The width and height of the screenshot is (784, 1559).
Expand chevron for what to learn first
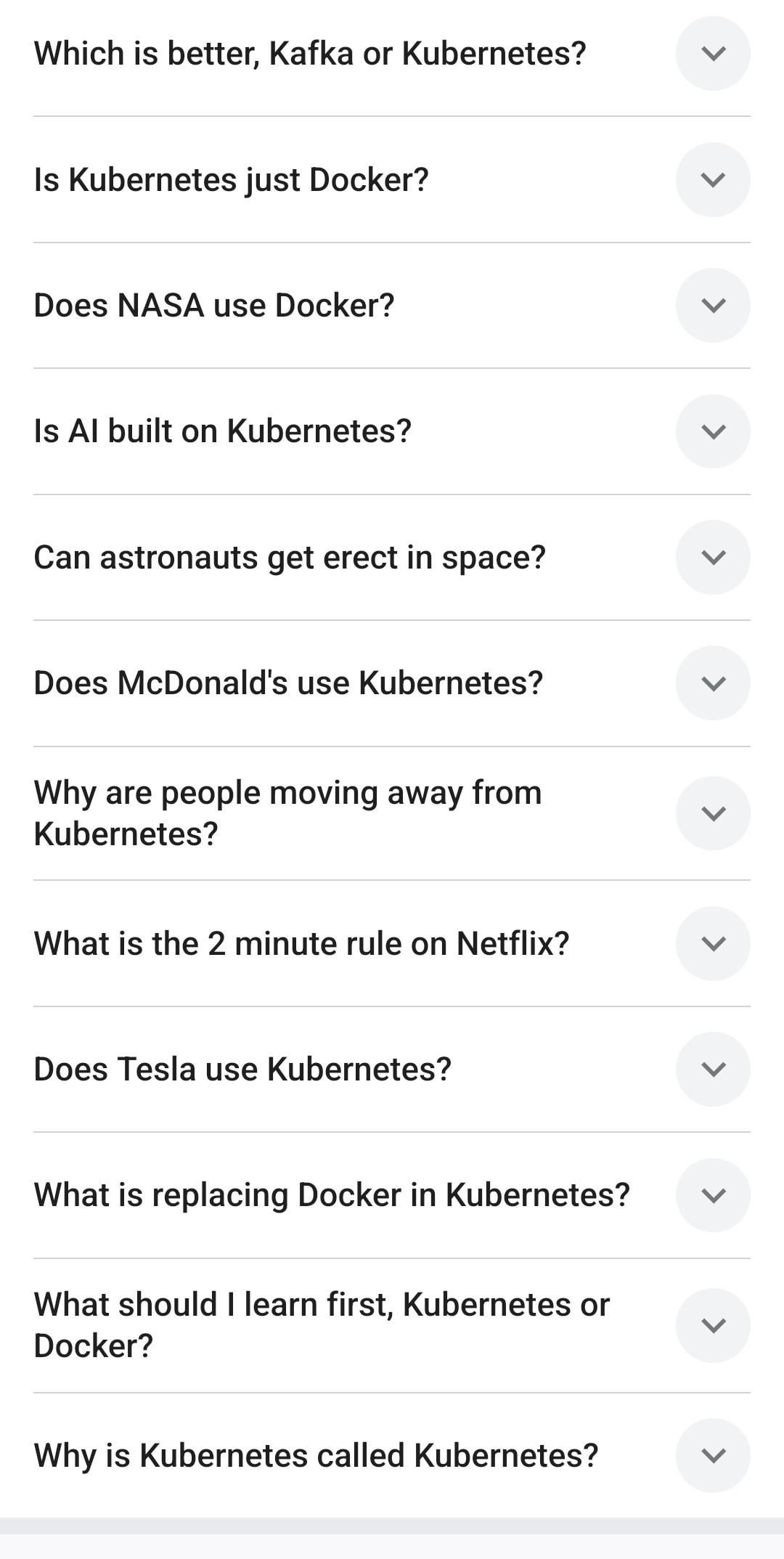[713, 1325]
